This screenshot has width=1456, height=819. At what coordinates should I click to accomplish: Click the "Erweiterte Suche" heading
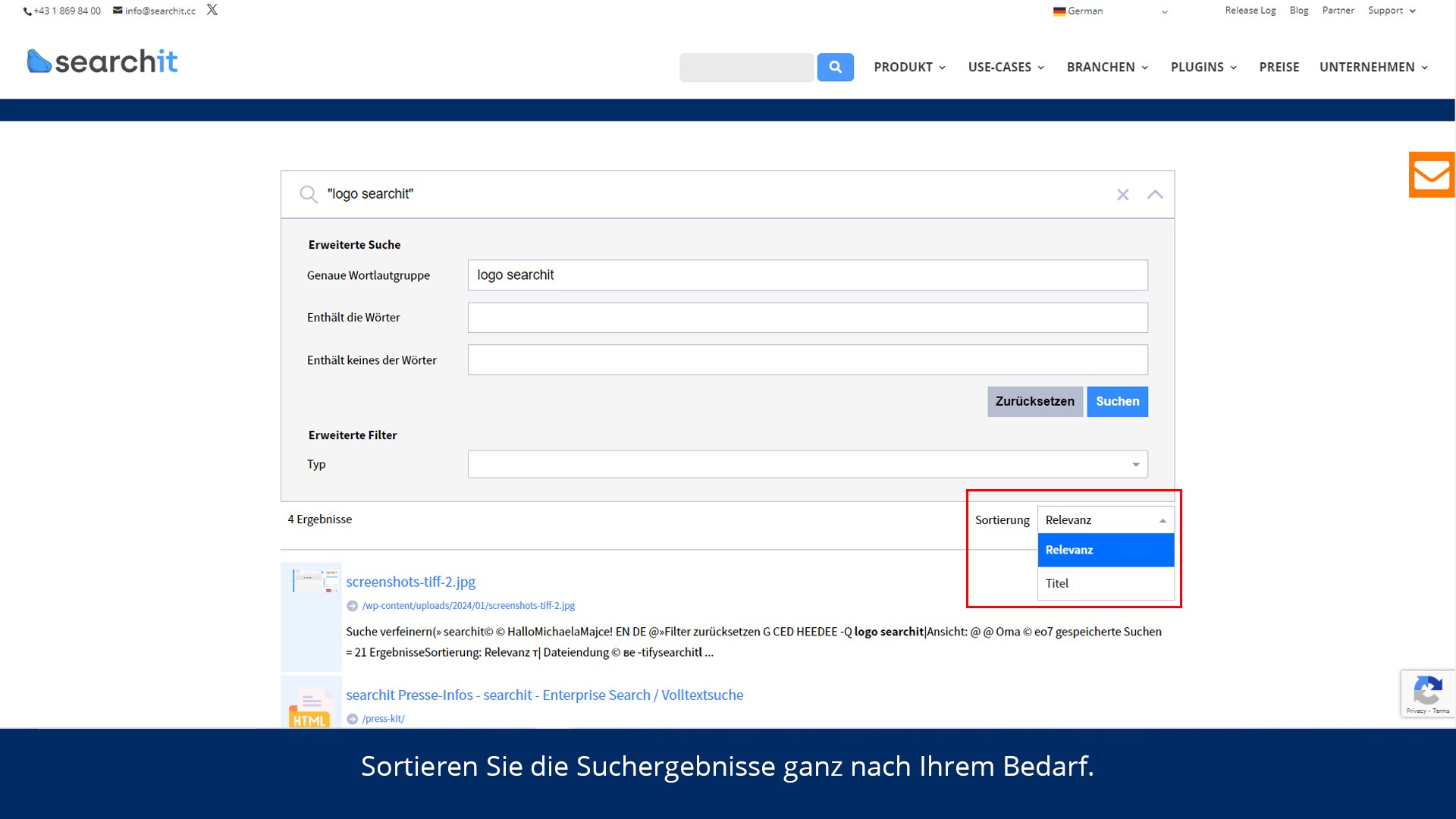354,245
